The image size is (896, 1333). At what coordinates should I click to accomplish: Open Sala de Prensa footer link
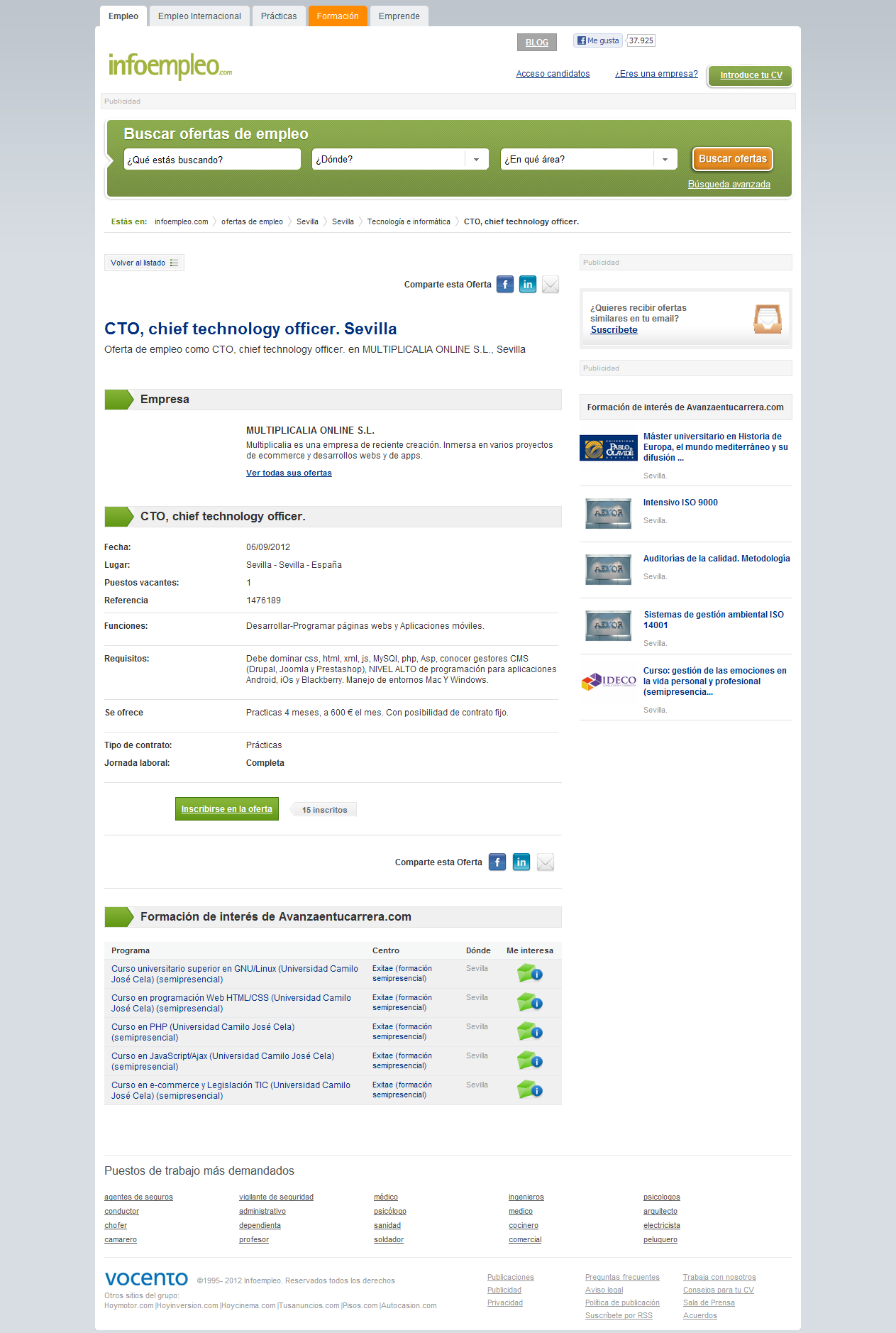click(x=709, y=1303)
